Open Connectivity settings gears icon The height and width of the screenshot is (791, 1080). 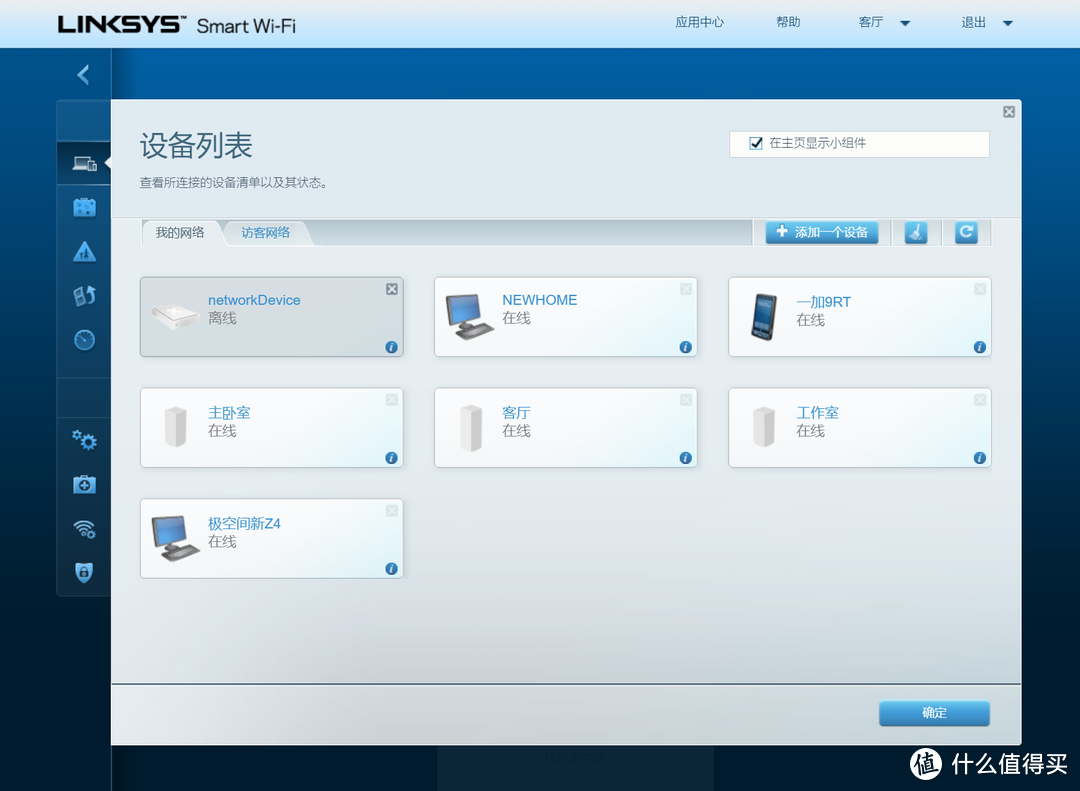(x=84, y=440)
